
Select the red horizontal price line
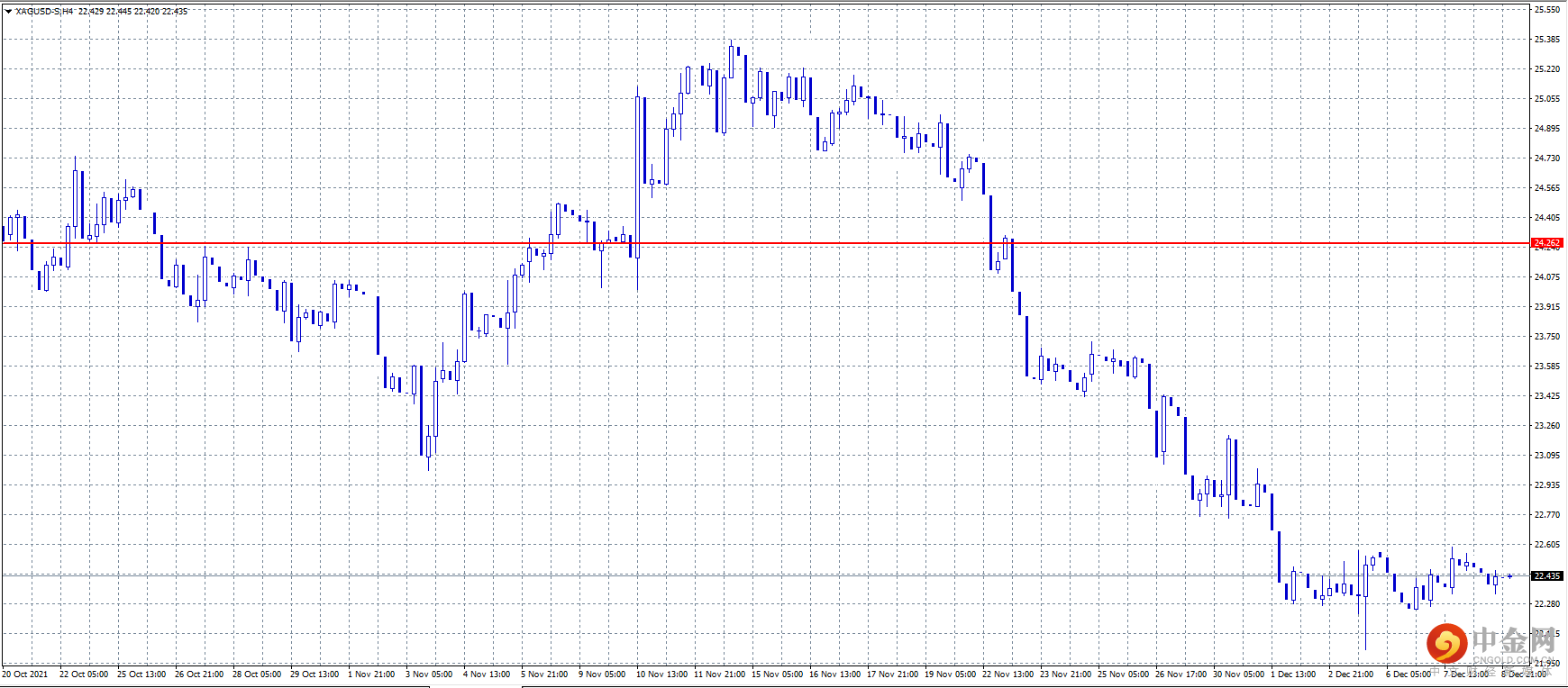tap(766, 243)
